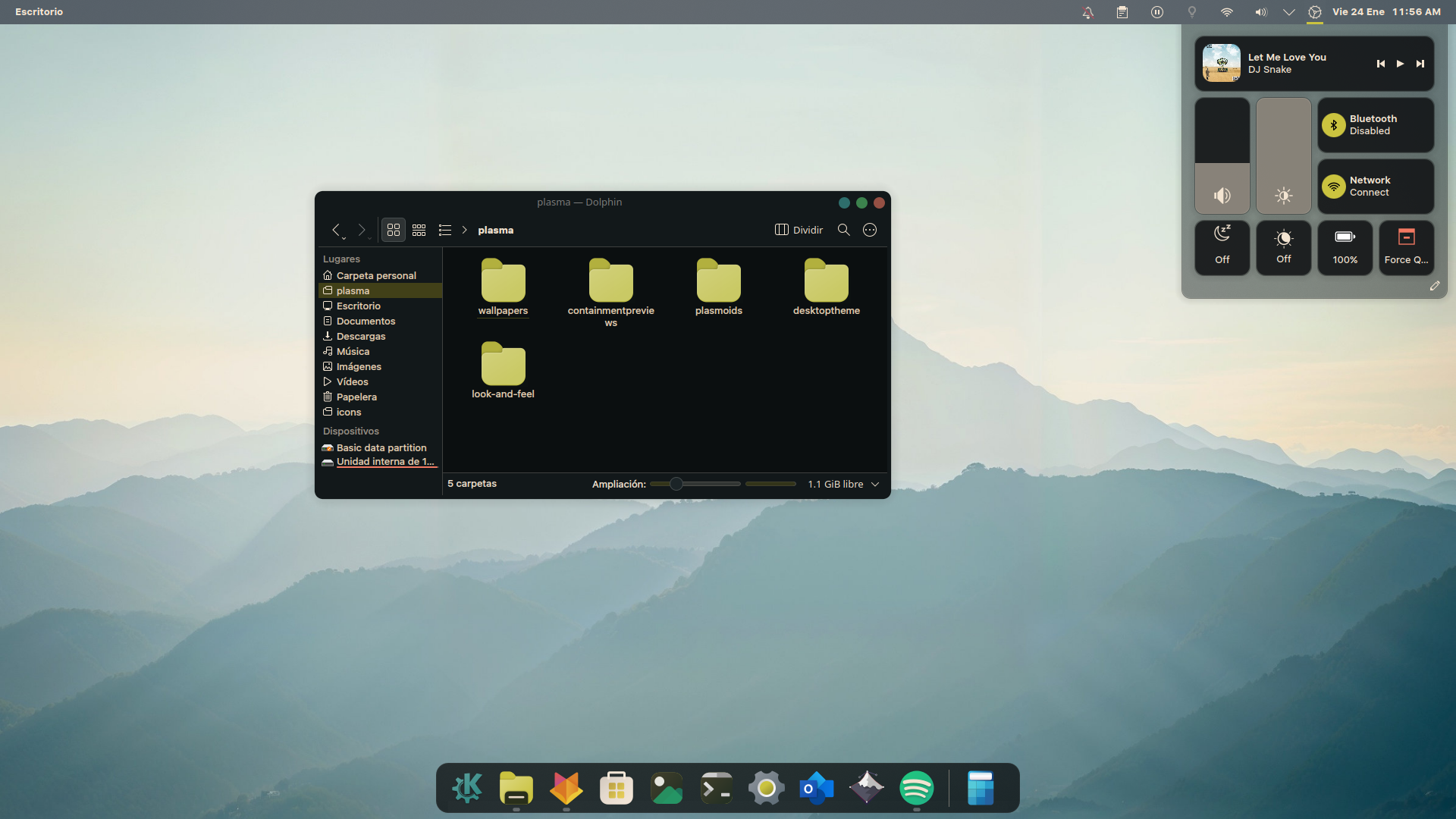The image size is (1456, 819).
Task: Click the 5 carpetas status text
Action: [x=472, y=484]
